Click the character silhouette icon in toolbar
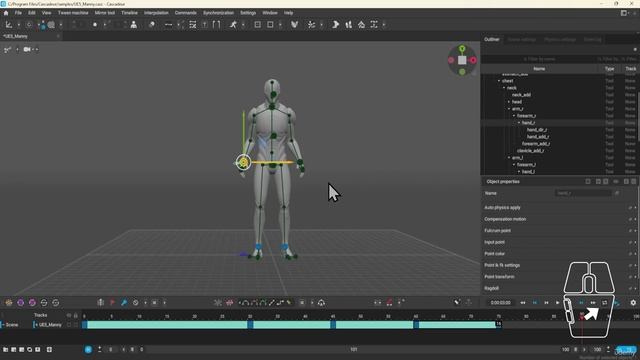 (x=133, y=25)
